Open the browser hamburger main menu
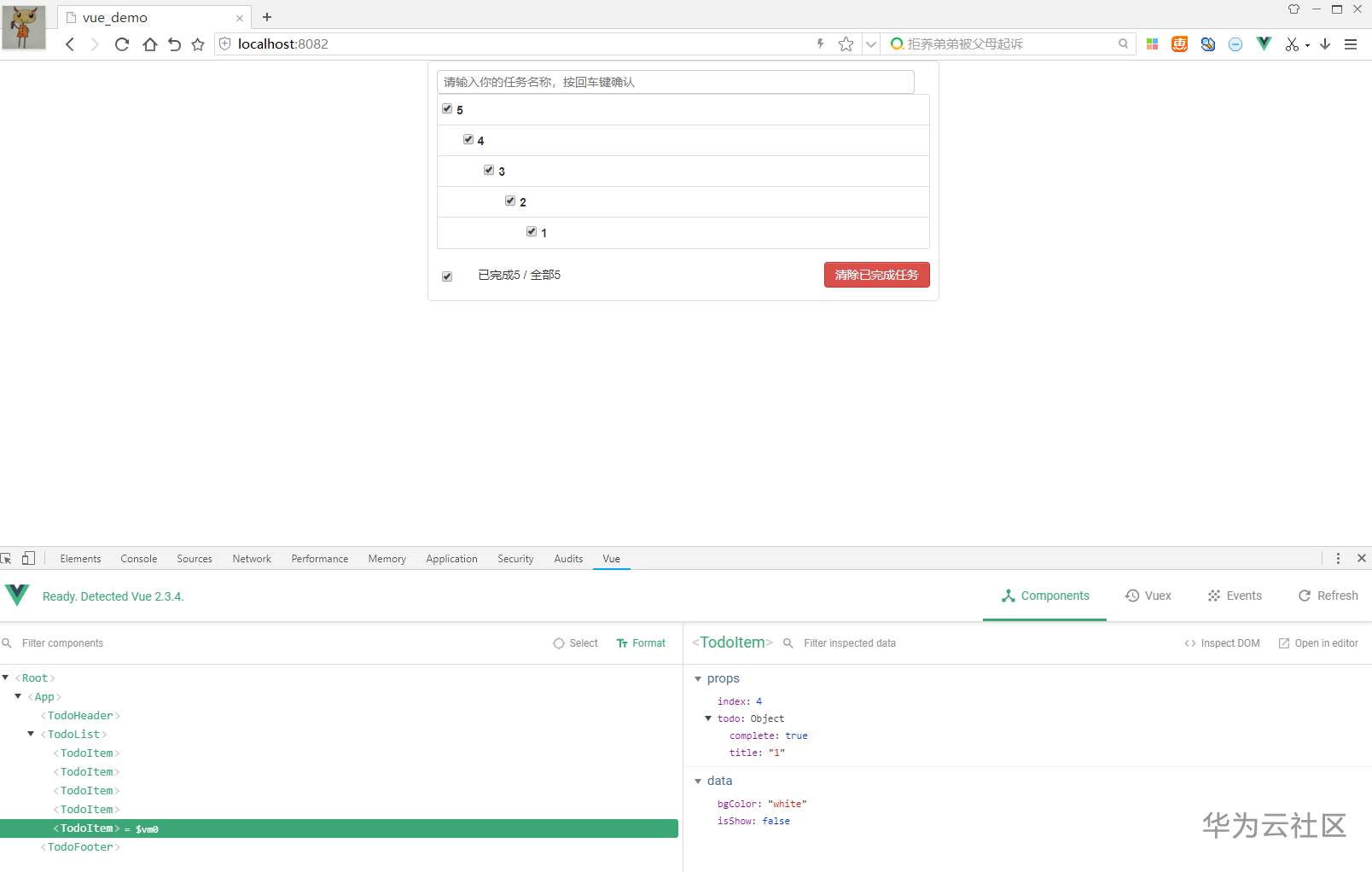This screenshot has width=1372, height=872. pyautogui.click(x=1351, y=44)
